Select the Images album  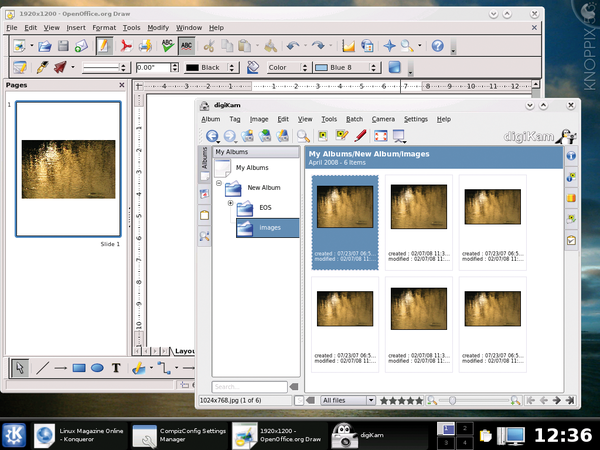(x=267, y=228)
